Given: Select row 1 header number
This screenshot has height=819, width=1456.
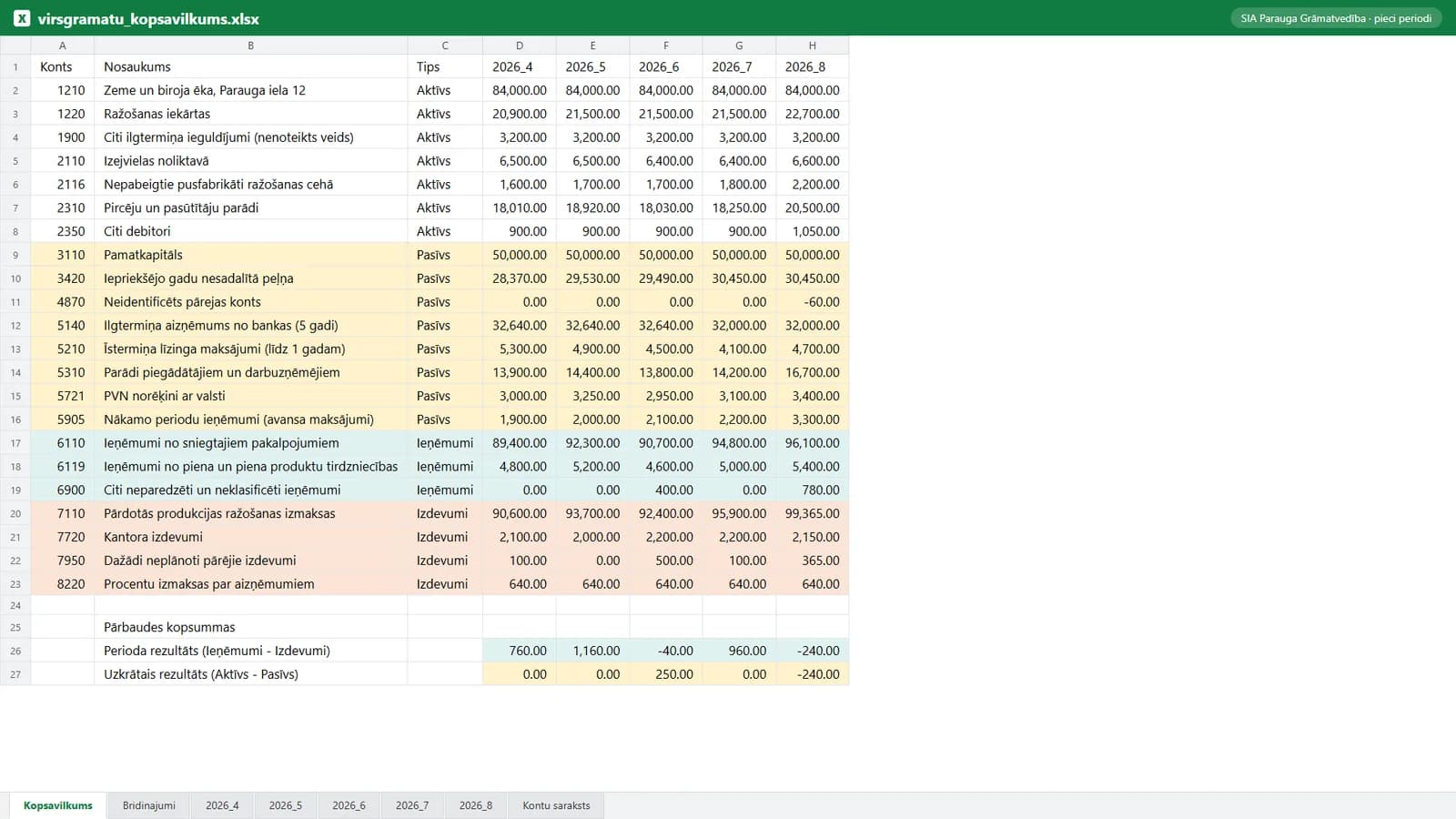Looking at the screenshot, I should (x=15, y=66).
